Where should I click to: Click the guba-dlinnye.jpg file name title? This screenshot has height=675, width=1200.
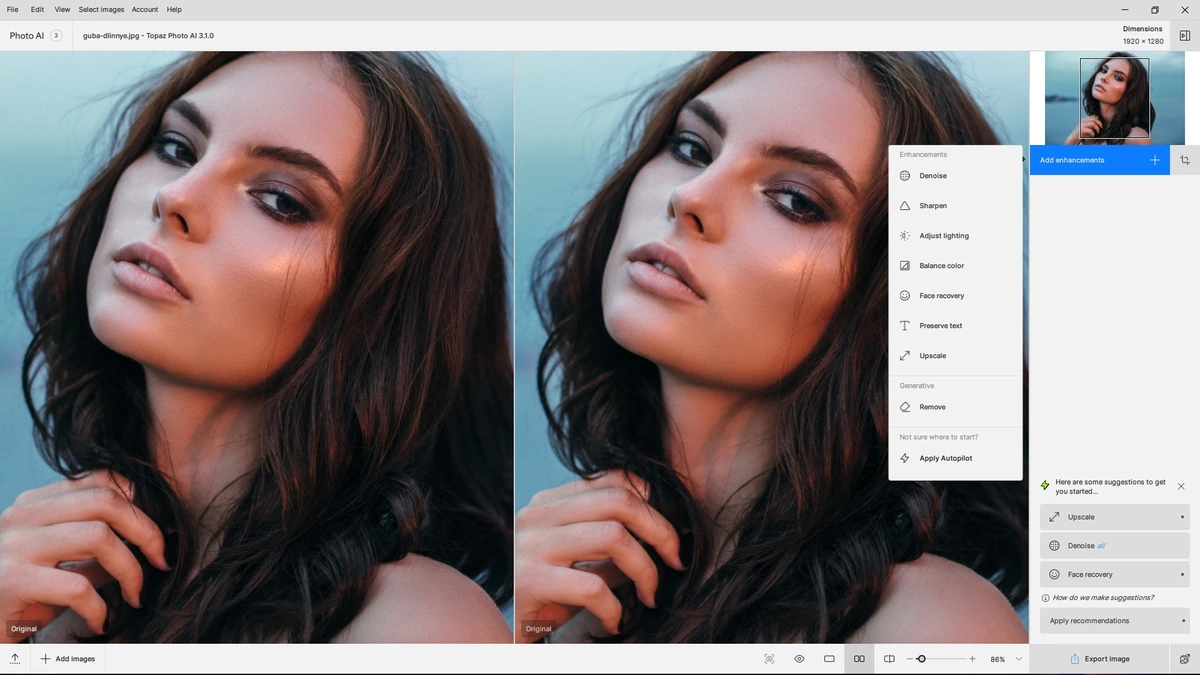click(148, 36)
